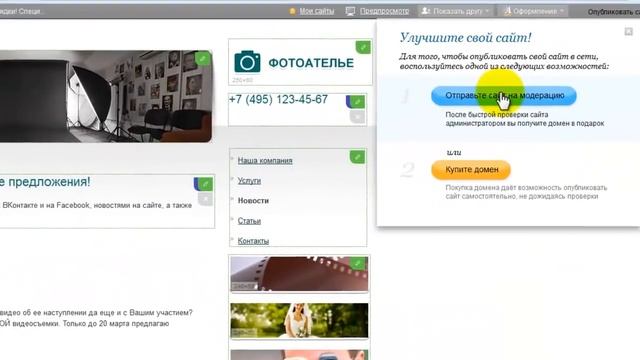Open the Мои сайты link

coord(316,11)
